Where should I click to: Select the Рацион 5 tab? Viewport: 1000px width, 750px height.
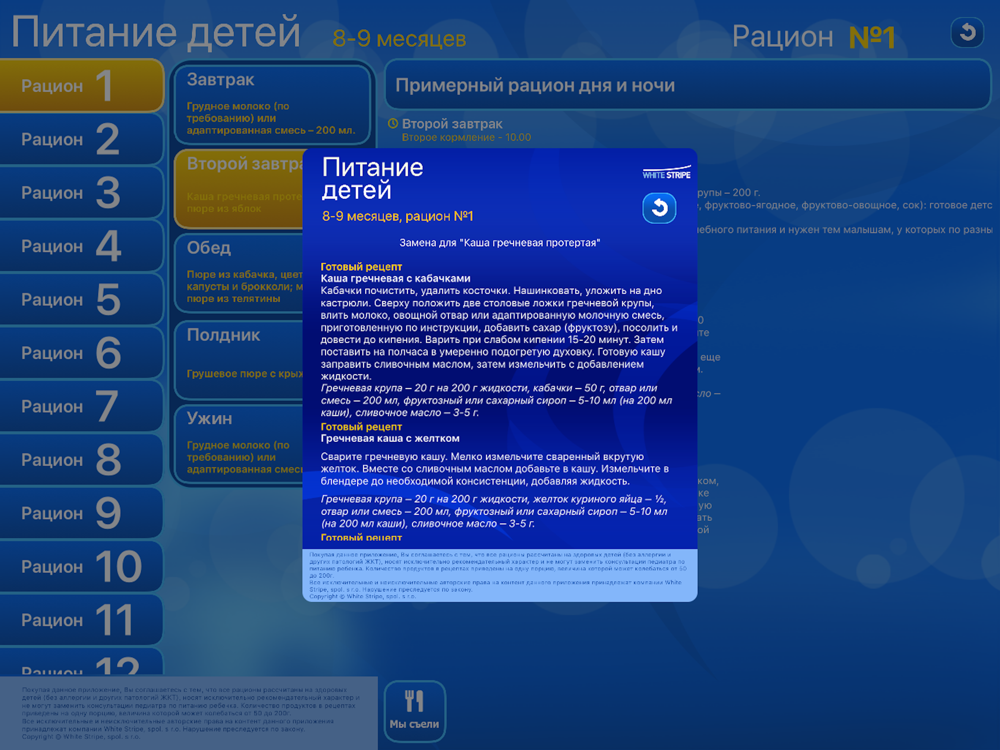click(x=81, y=300)
